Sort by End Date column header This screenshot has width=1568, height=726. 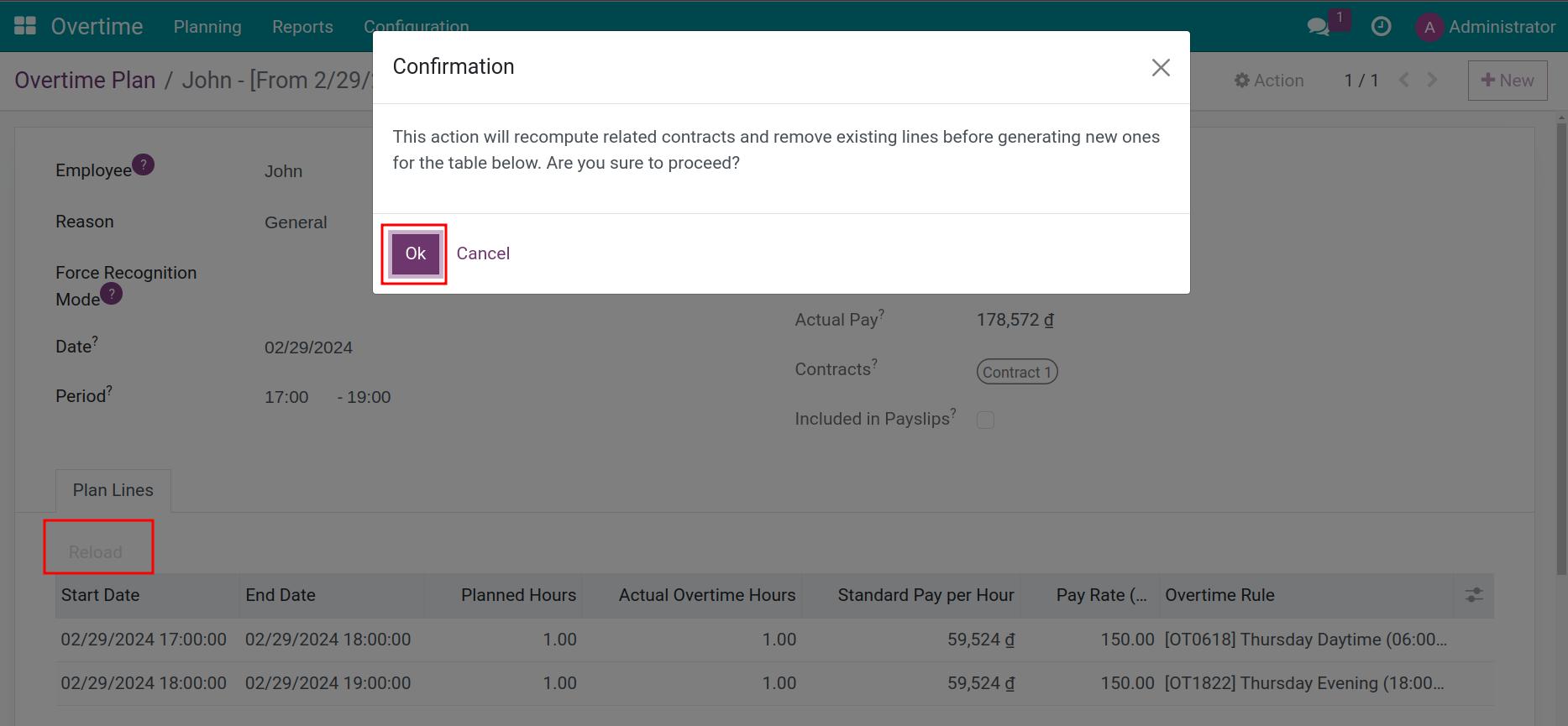click(332, 595)
